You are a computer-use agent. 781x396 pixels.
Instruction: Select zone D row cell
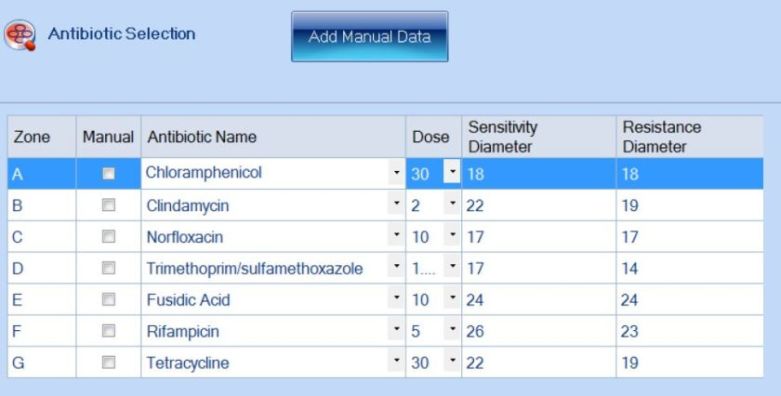[42, 268]
